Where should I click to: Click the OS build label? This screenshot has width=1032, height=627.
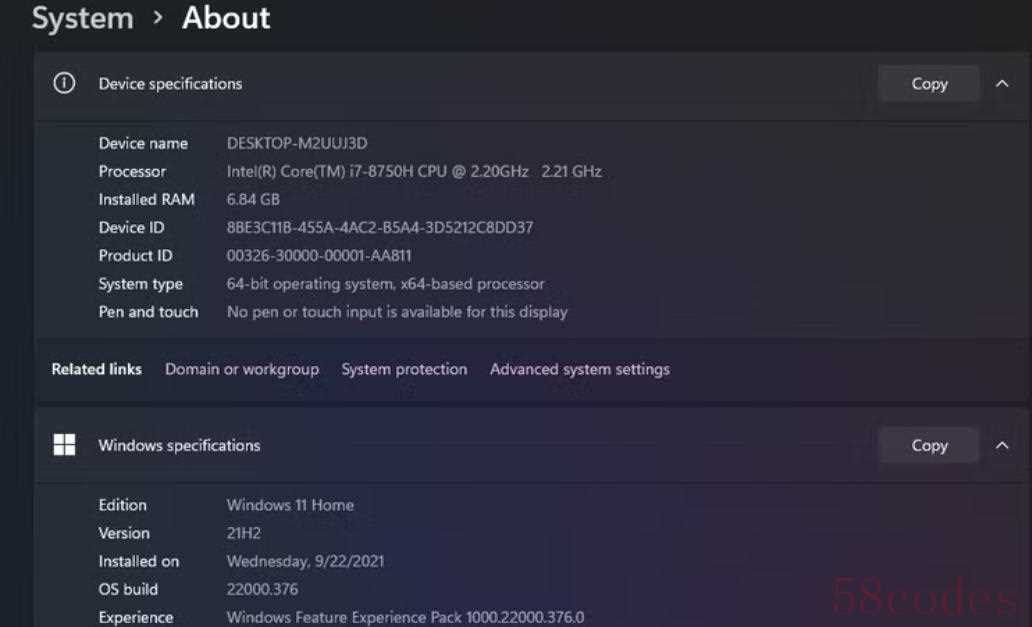pos(128,589)
